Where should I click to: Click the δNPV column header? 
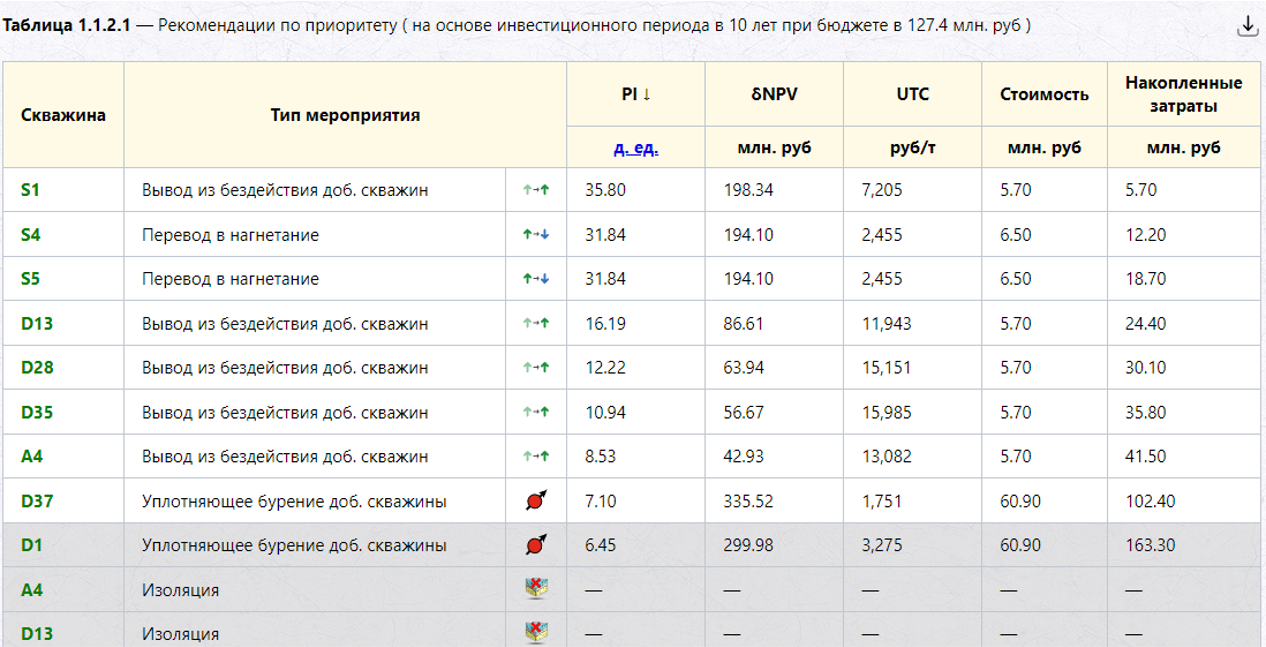(x=774, y=94)
